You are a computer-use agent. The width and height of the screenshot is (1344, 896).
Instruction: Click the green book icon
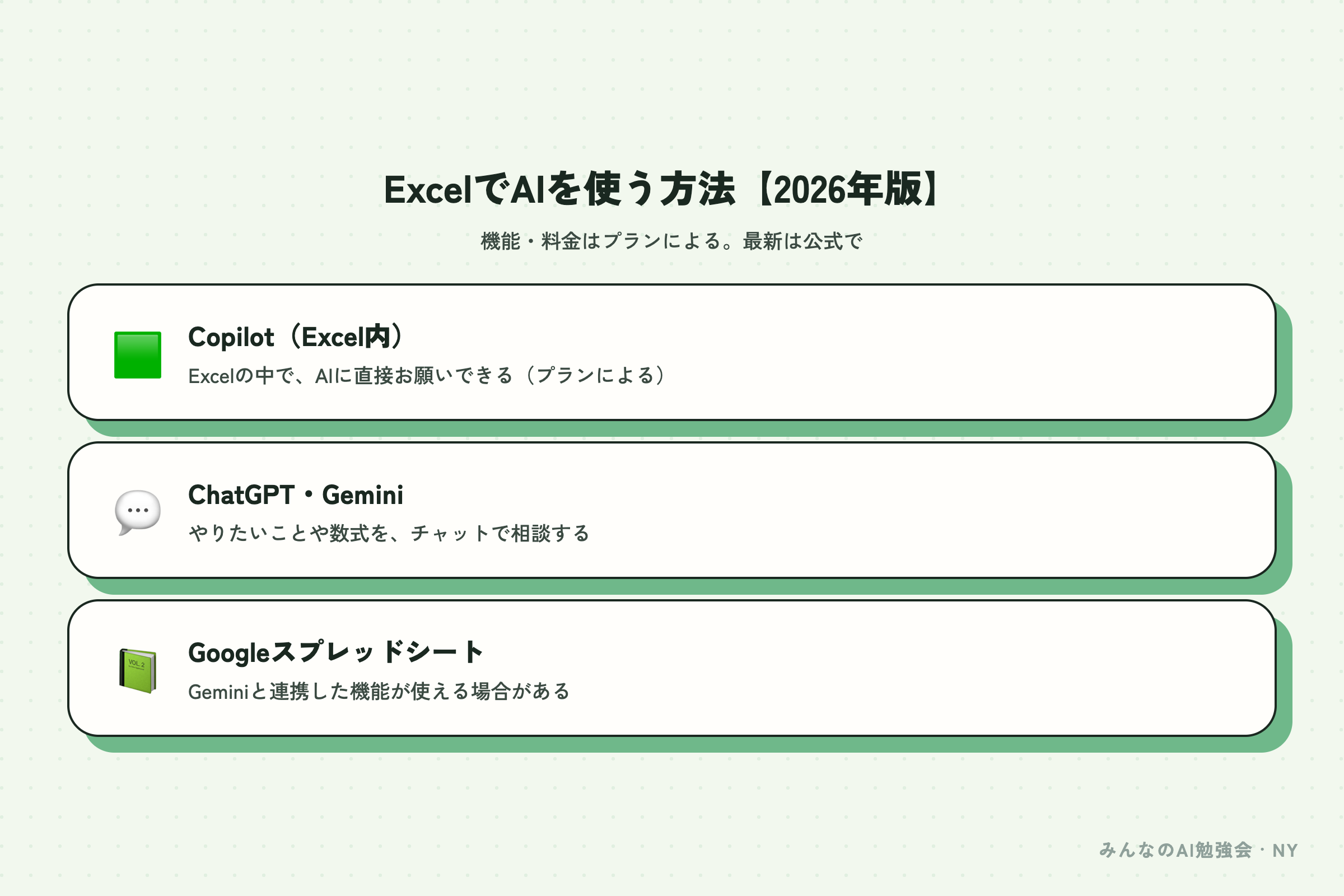(x=138, y=671)
